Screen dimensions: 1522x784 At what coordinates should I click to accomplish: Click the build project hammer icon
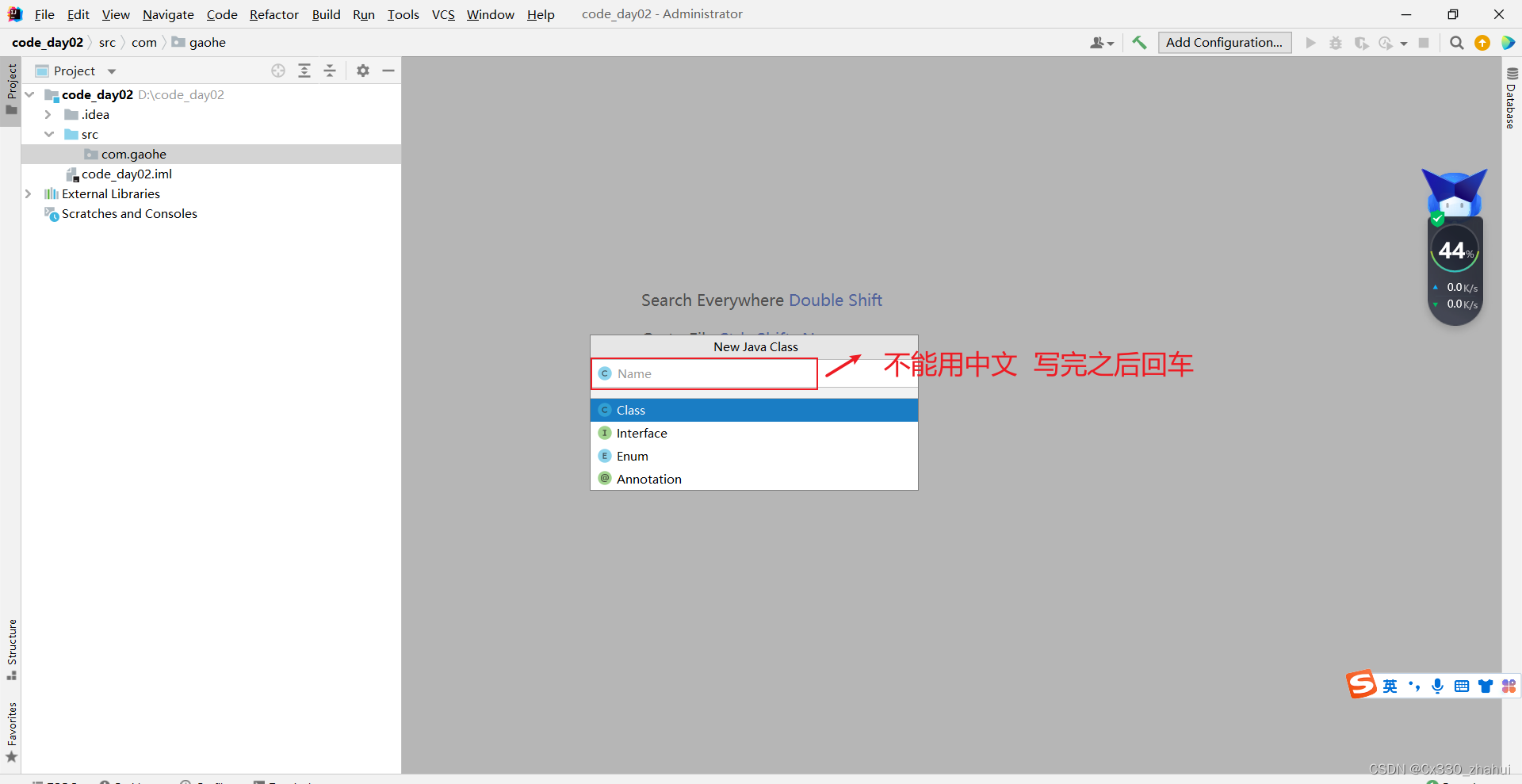1139,43
